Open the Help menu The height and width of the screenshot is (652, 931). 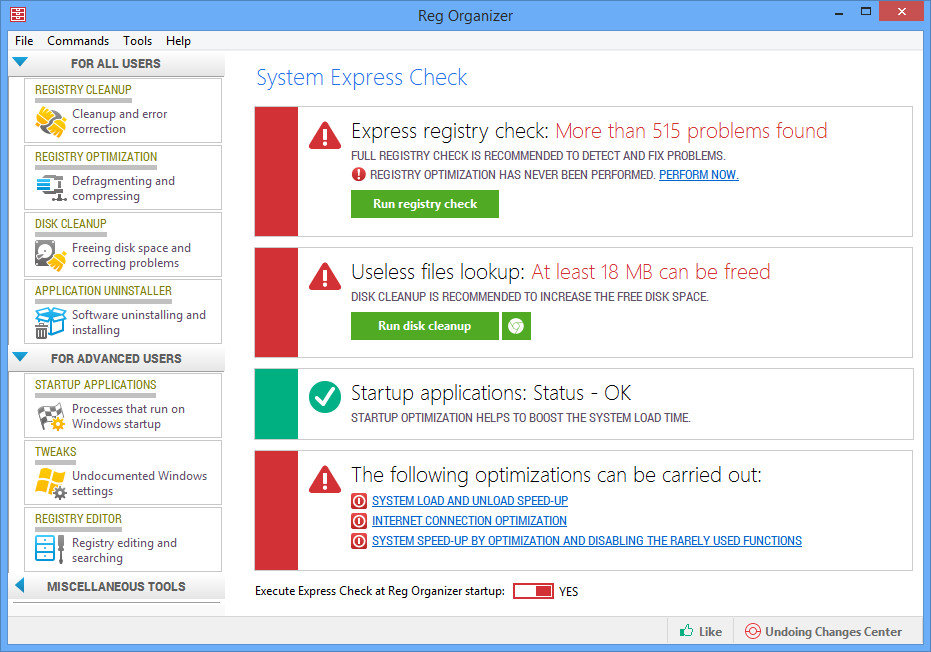(x=178, y=41)
